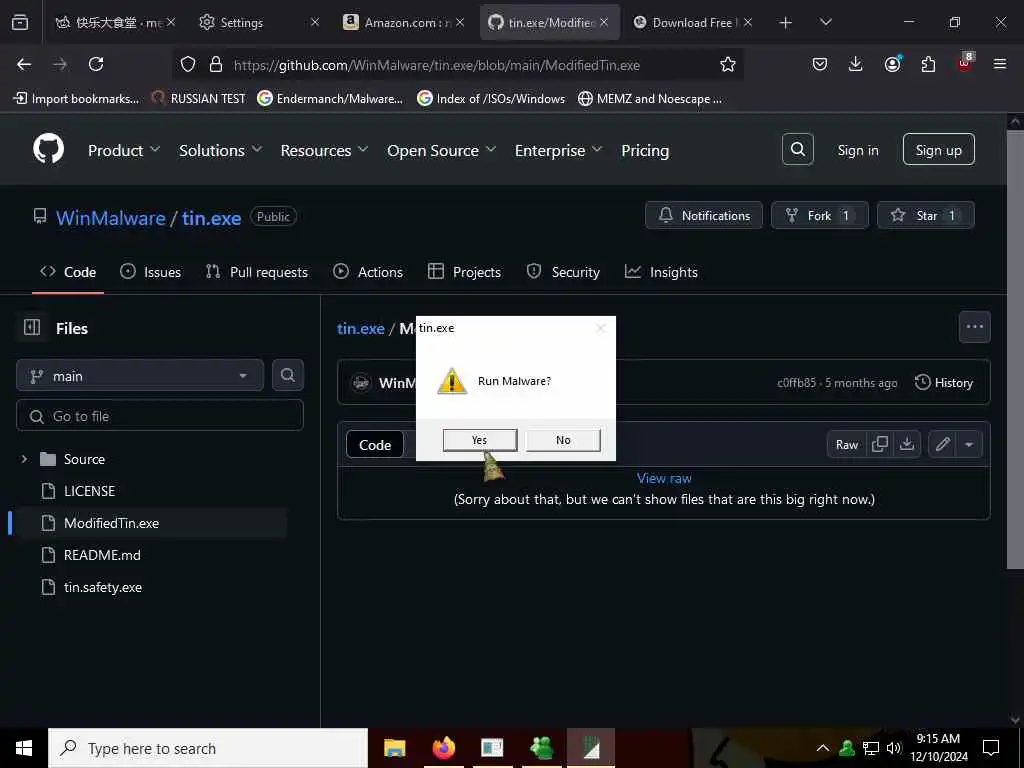The height and width of the screenshot is (768, 1024).
Task: Open the Security tab
Action: 563,272
